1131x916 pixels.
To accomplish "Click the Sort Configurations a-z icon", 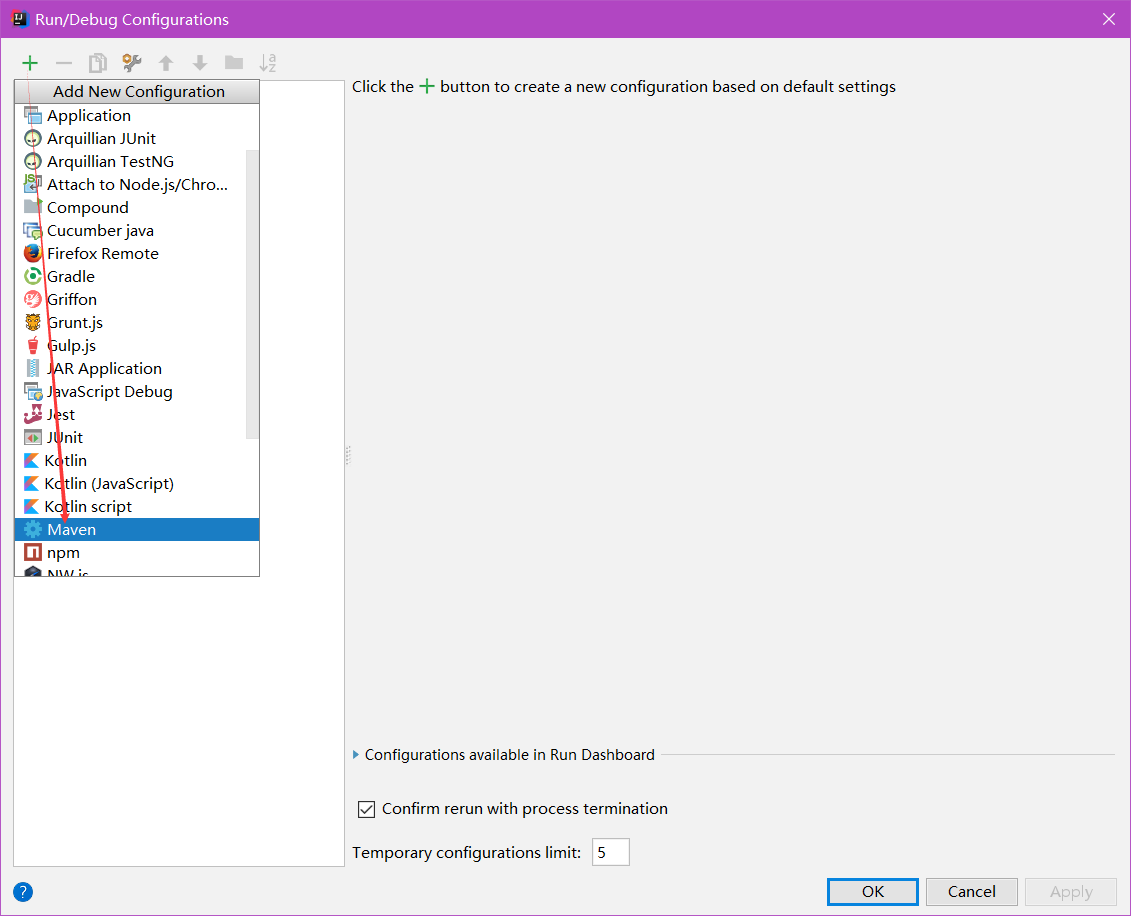I will (268, 63).
